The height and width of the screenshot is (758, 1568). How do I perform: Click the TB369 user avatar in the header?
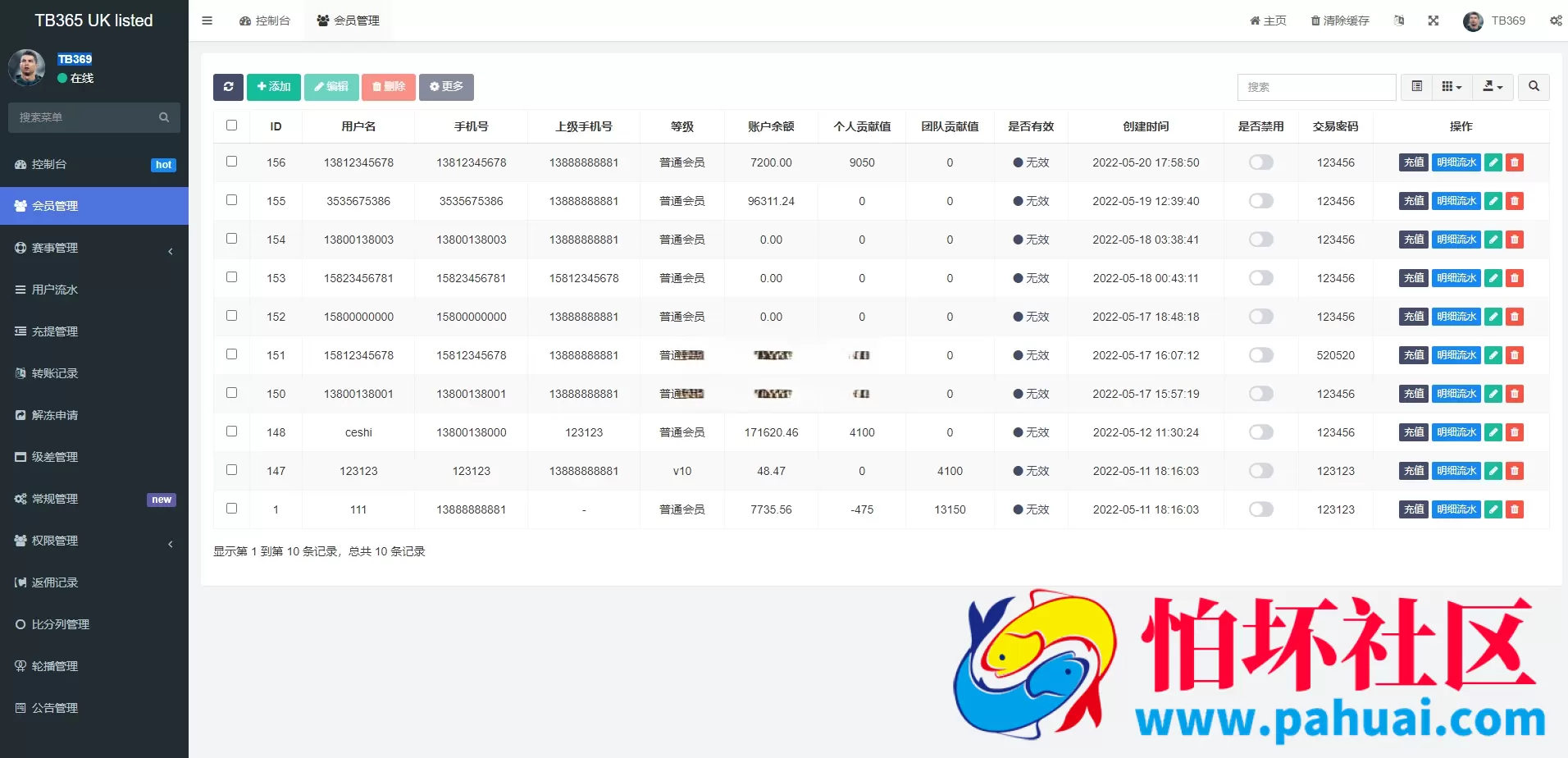click(x=1473, y=21)
